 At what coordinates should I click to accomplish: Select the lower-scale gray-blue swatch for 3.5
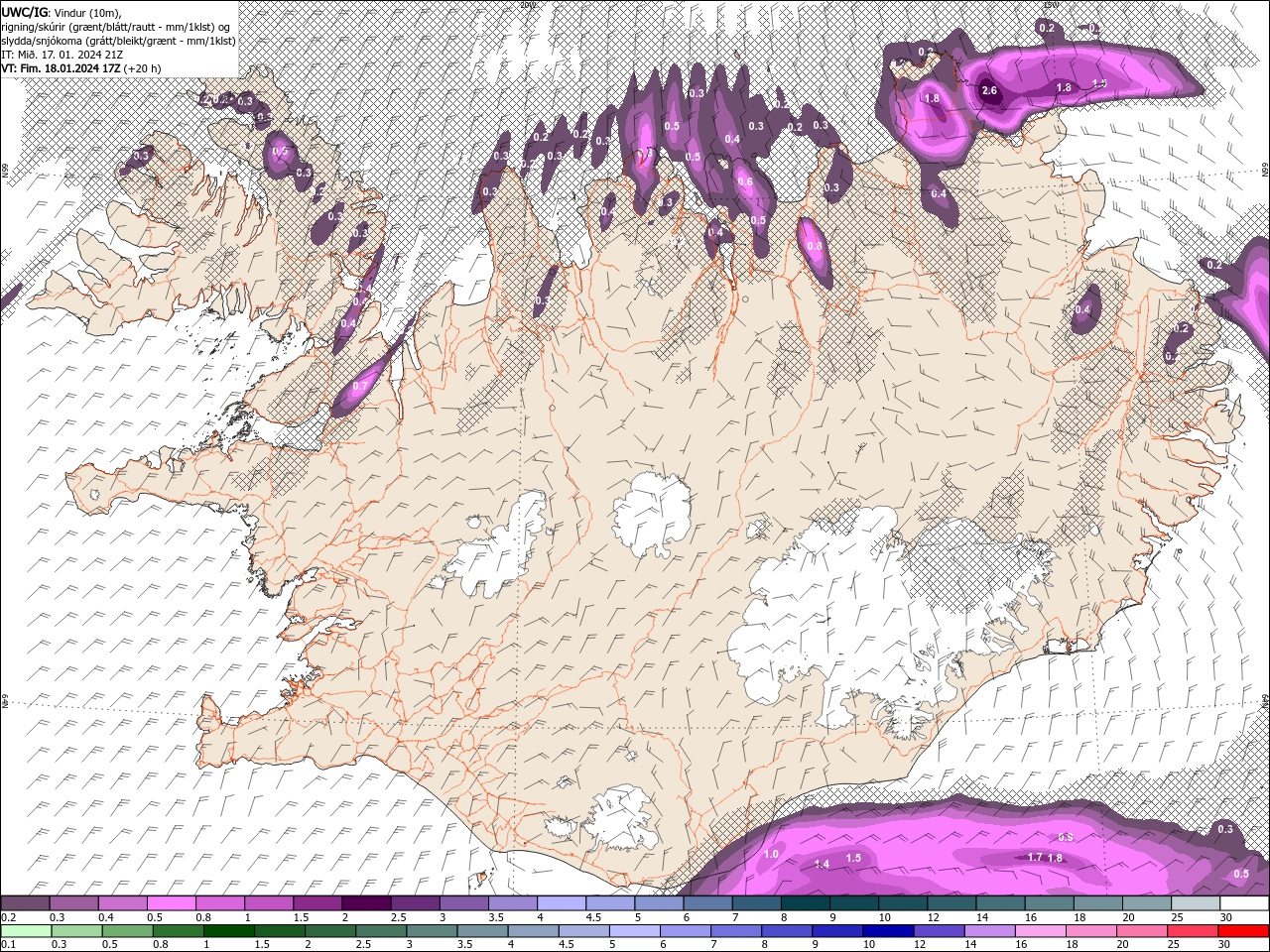coord(482,930)
